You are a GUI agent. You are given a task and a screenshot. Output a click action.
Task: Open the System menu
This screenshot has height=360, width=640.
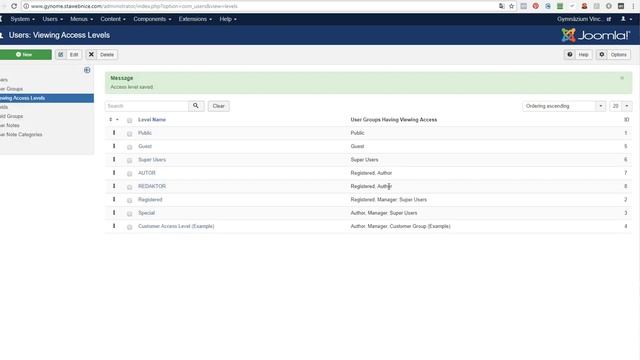[22, 19]
